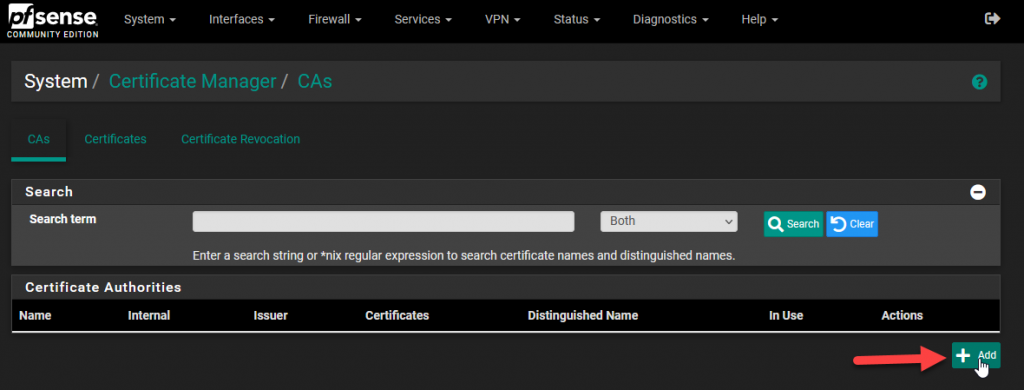
Task: Expand the Services dropdown menu
Action: (x=423, y=20)
